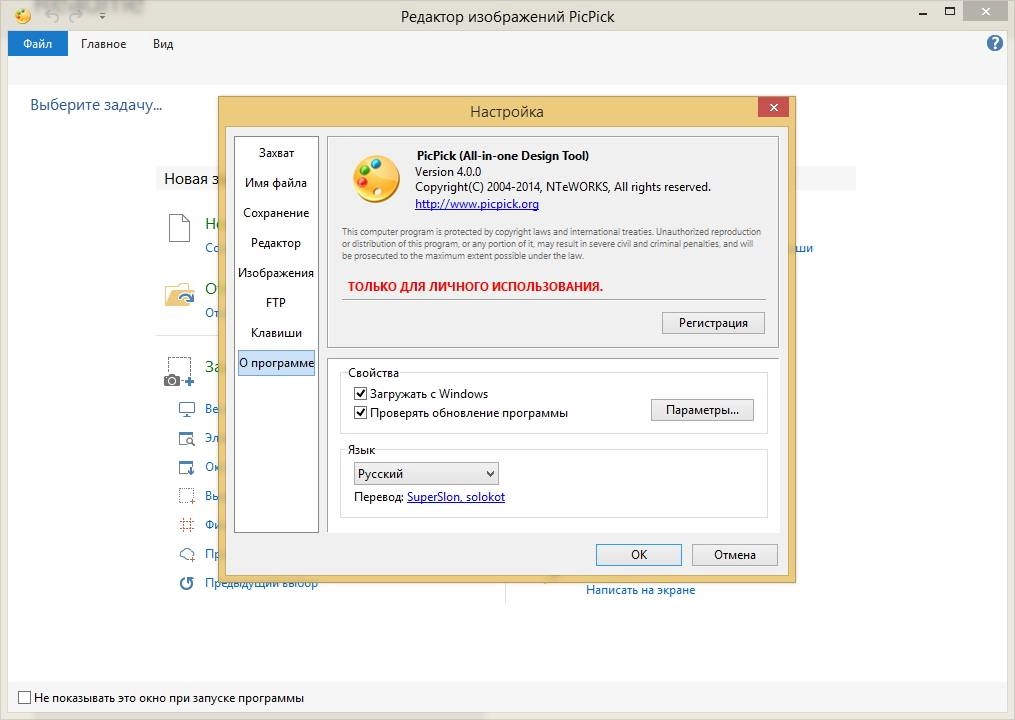Click the Version 4.0.0 text
The height and width of the screenshot is (720, 1015).
click(448, 172)
